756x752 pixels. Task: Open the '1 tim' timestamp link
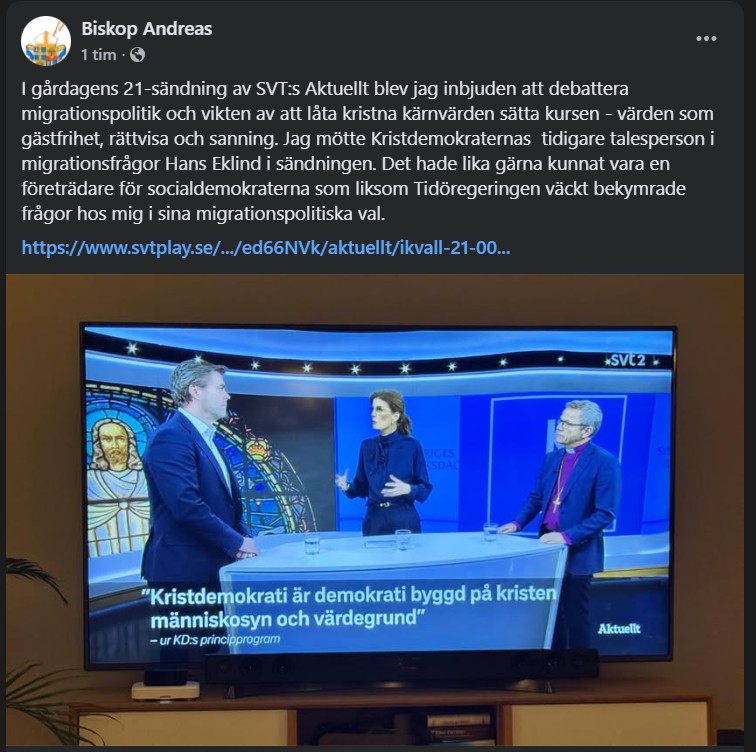coord(99,55)
